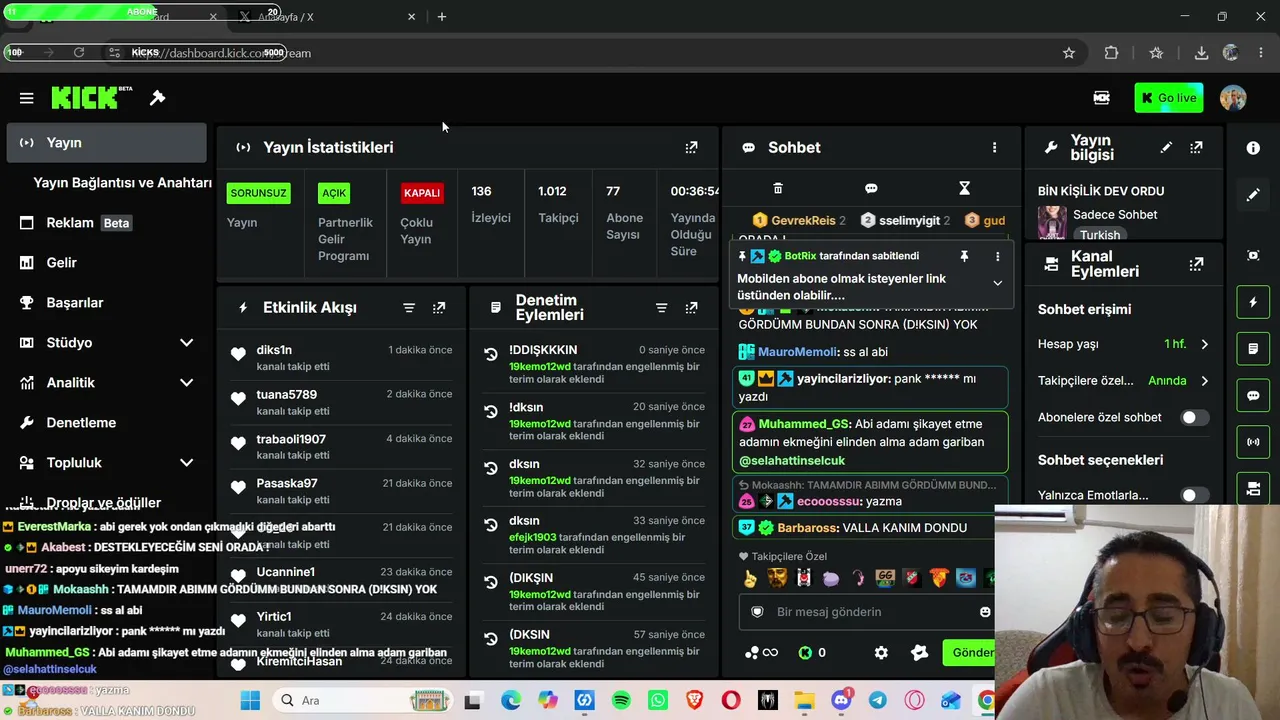Open the theatre icon next to Go live
Screen dimensions: 1280x720
coord(1101,98)
